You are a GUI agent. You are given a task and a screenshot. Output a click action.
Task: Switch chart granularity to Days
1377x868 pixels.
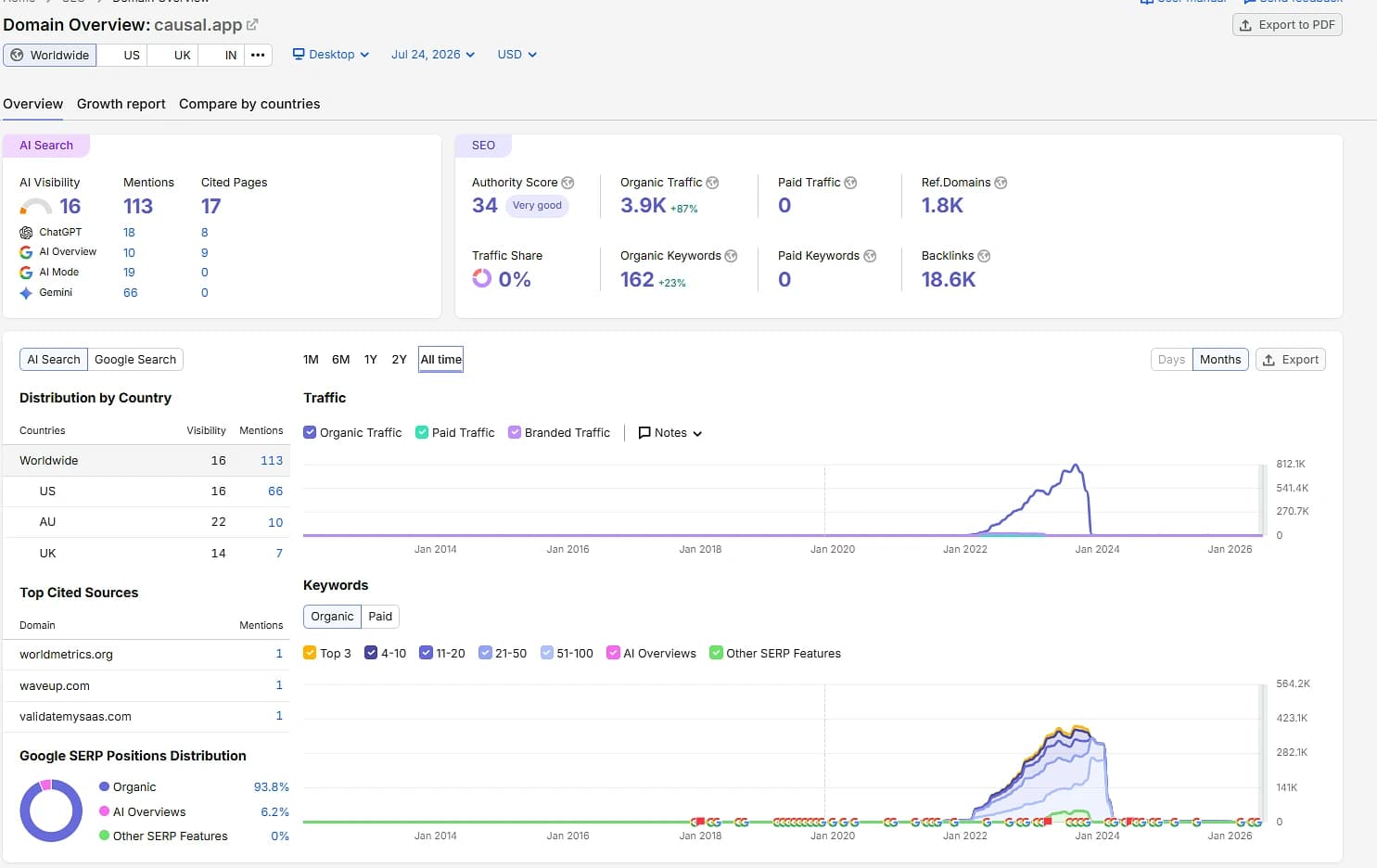tap(1171, 360)
